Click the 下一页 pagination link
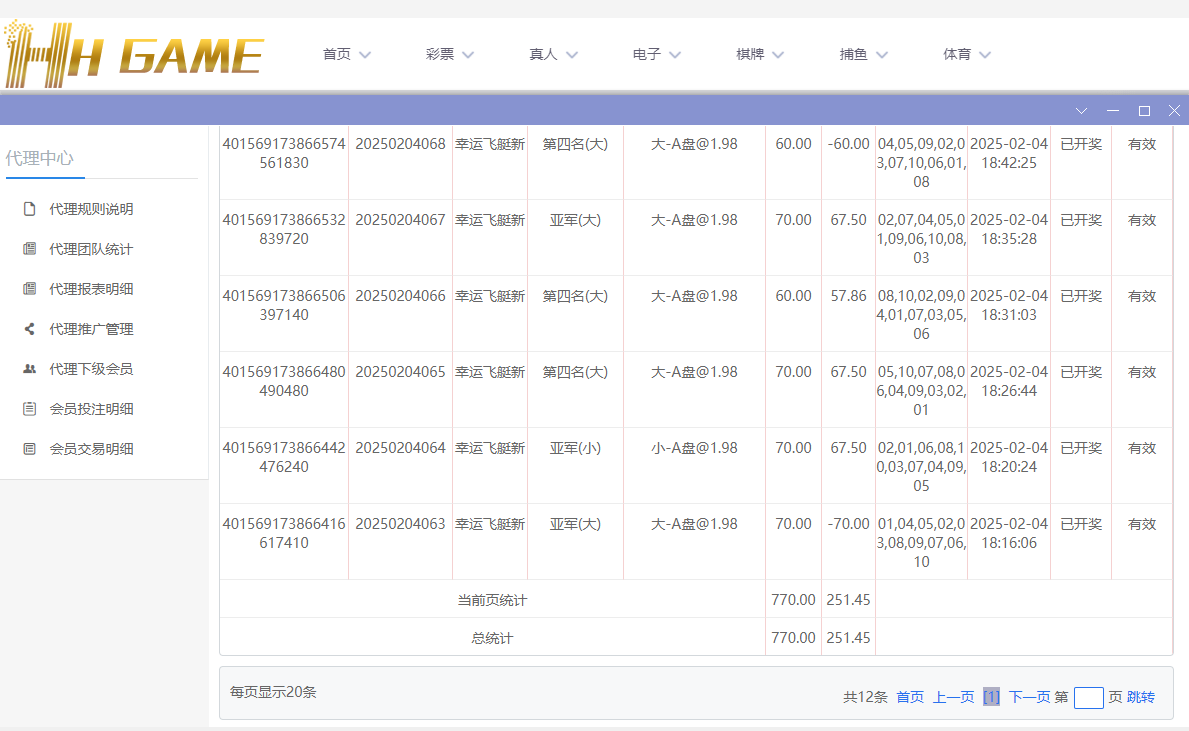Viewport: 1189px width, 731px height. [x=1029, y=697]
